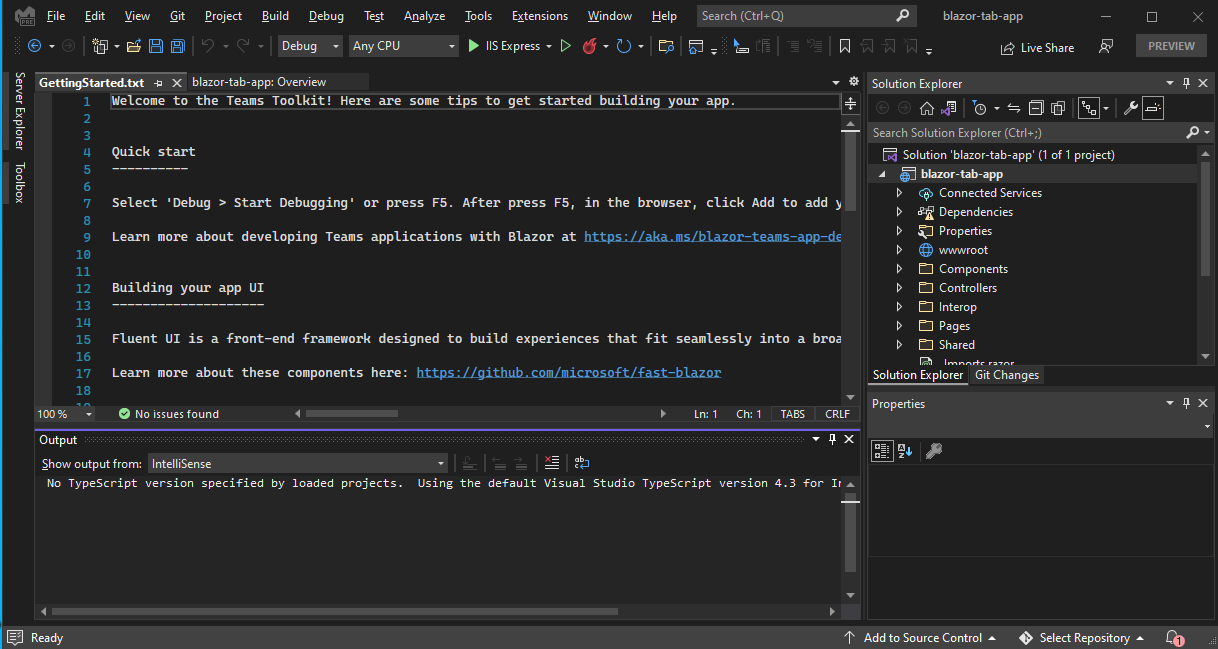Close the GettingStarted.txt tab
The image size is (1218, 649).
point(177,83)
